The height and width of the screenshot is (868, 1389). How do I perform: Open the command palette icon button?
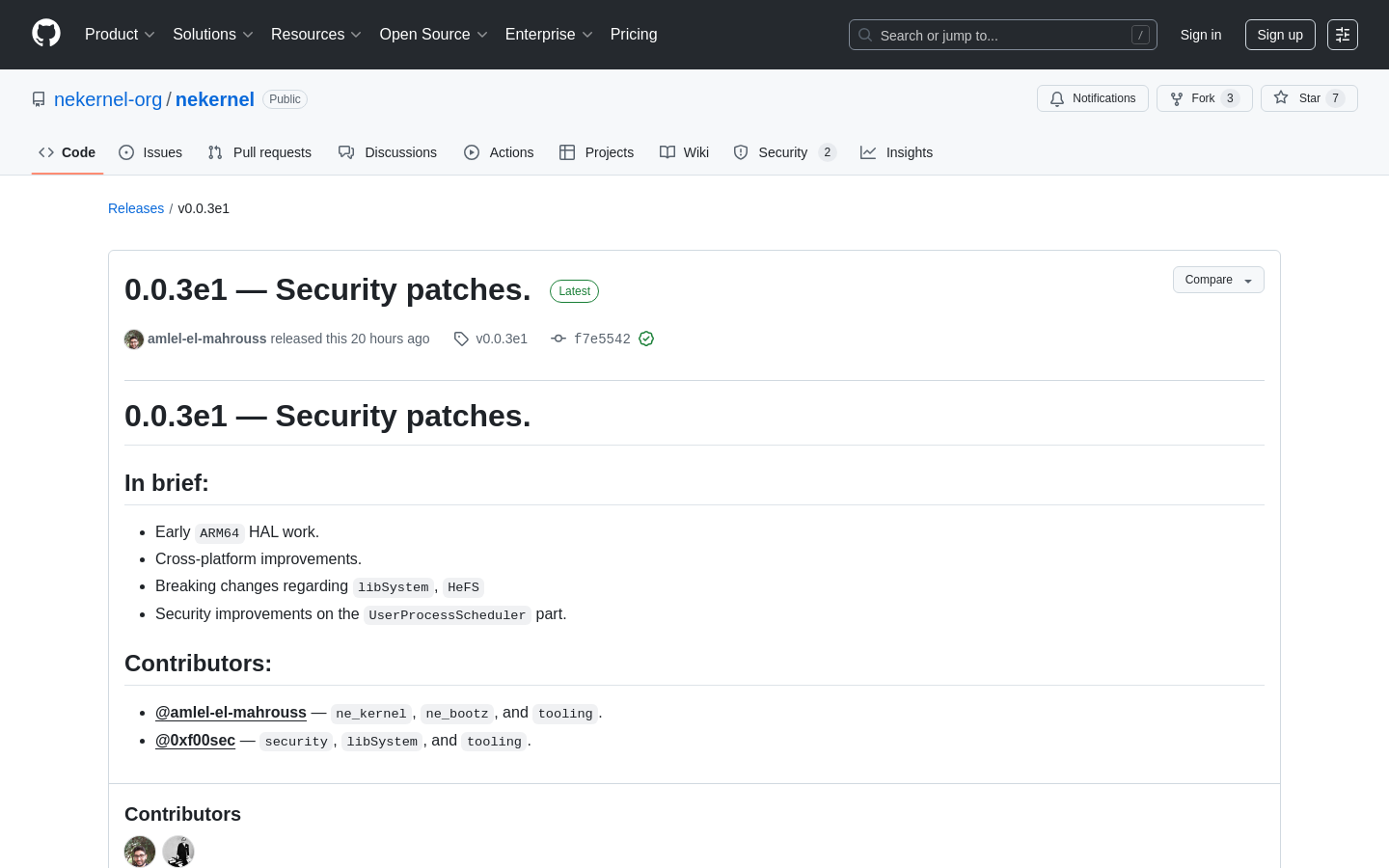tap(1343, 35)
